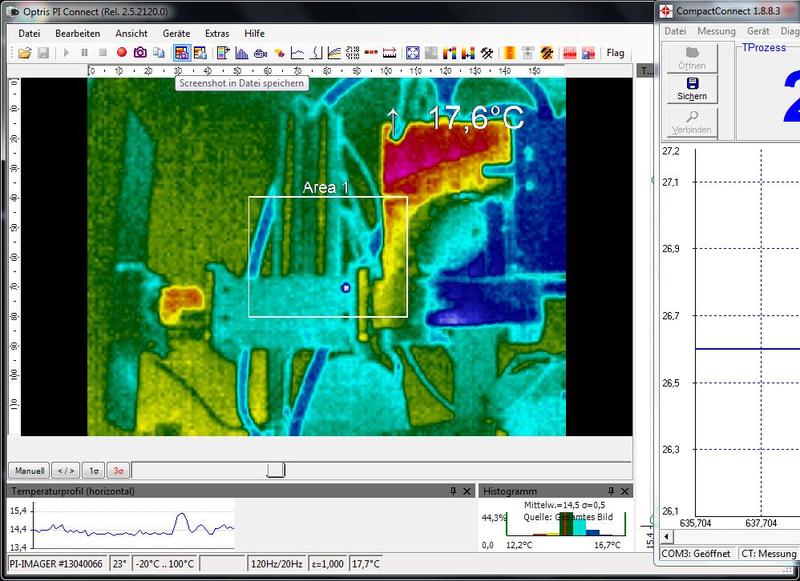Open the Datei menu in PI Connect
Viewport: 800px width, 581px height.
click(29, 33)
